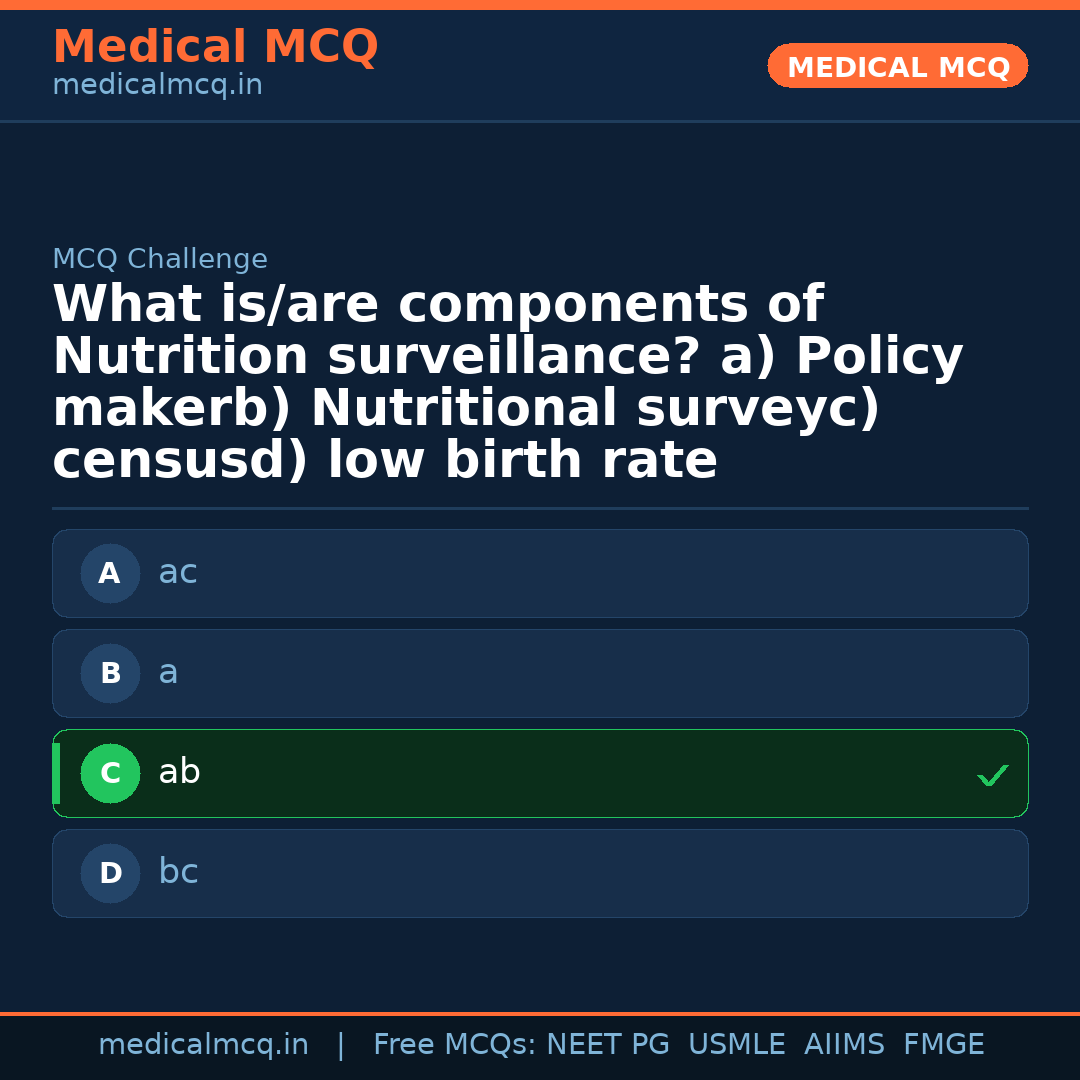Select the green option C letter circle
1080x1080 pixels.
tap(110, 774)
